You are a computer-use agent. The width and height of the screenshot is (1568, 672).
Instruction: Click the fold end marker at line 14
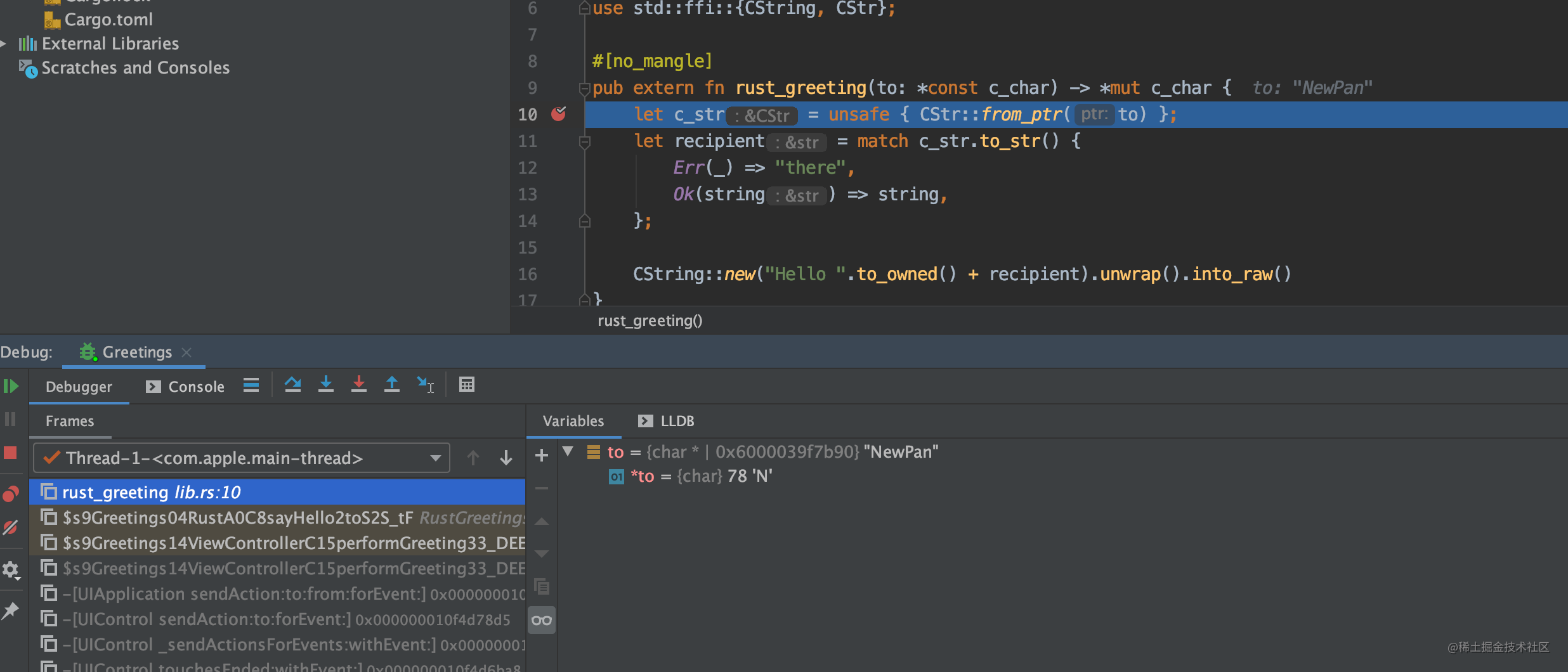(x=585, y=221)
